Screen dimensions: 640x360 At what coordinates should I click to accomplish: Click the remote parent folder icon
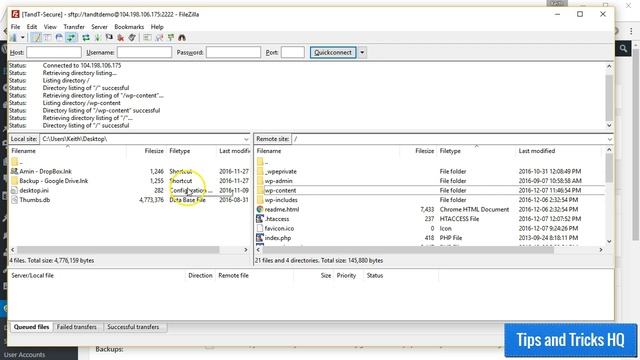pos(260,162)
